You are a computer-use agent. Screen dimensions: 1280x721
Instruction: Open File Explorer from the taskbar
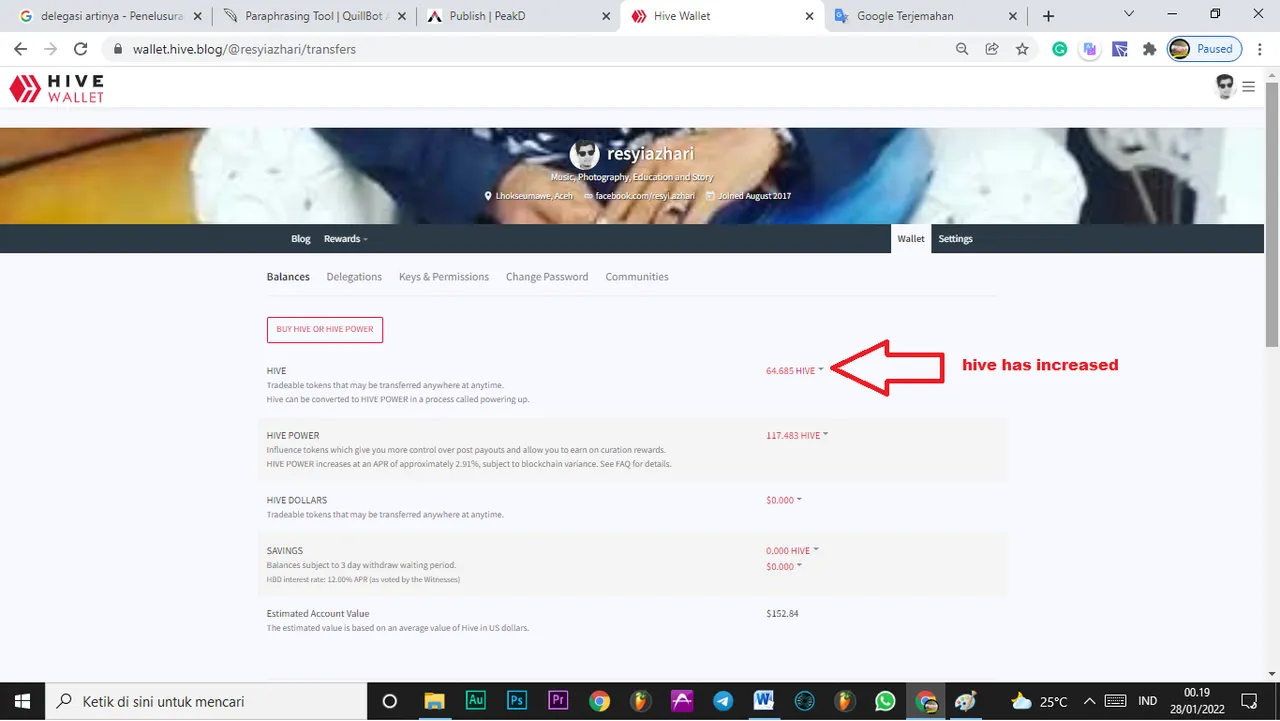tap(434, 701)
